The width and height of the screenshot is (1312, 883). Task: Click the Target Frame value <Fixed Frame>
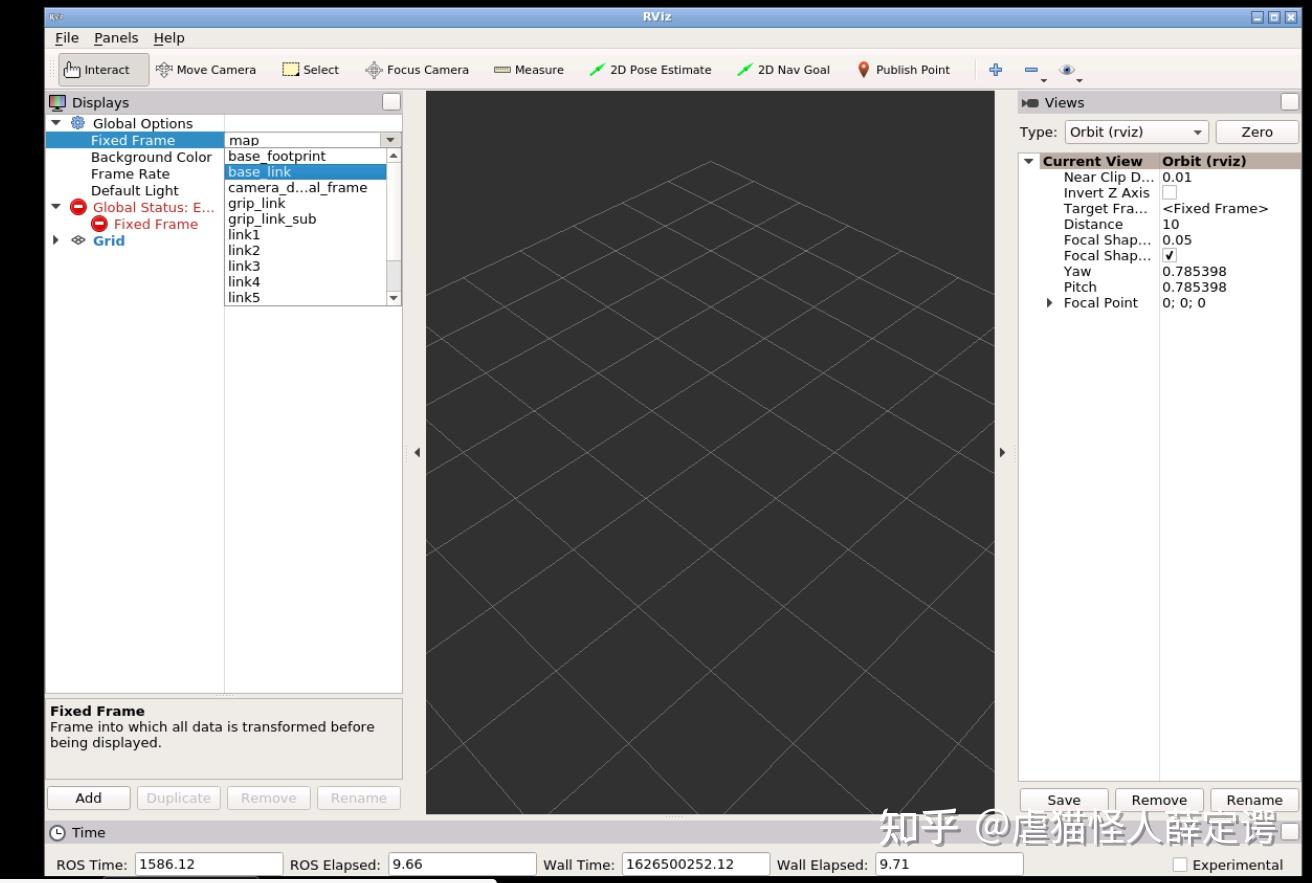[1215, 209]
